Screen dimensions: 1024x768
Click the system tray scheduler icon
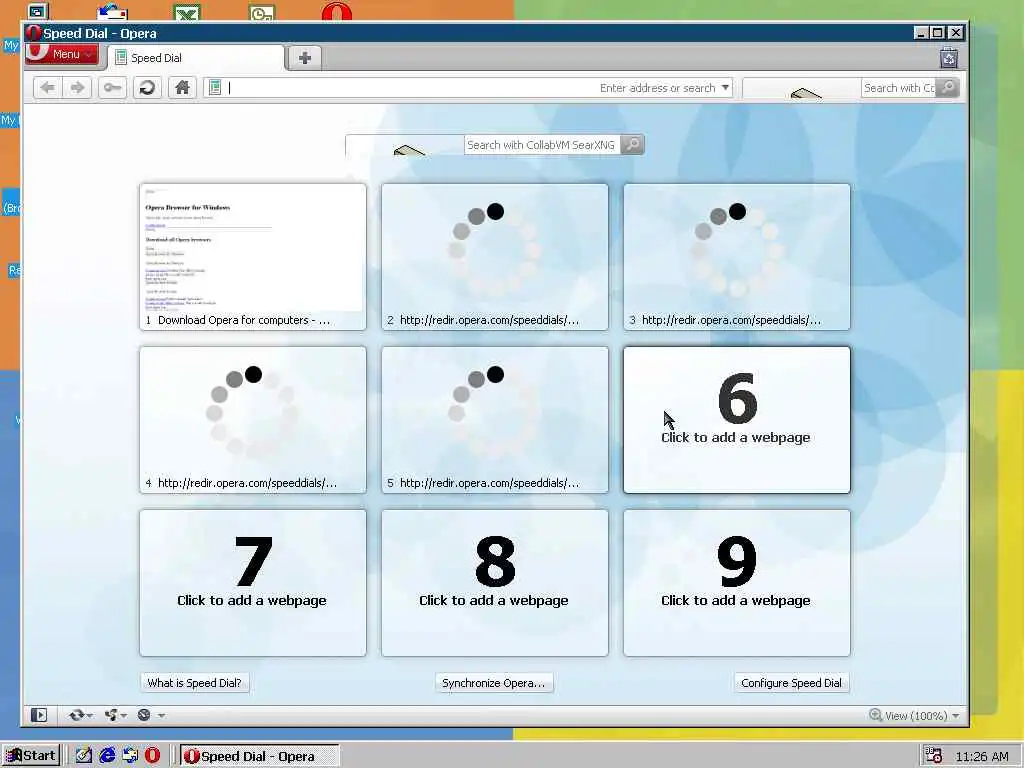coord(934,756)
